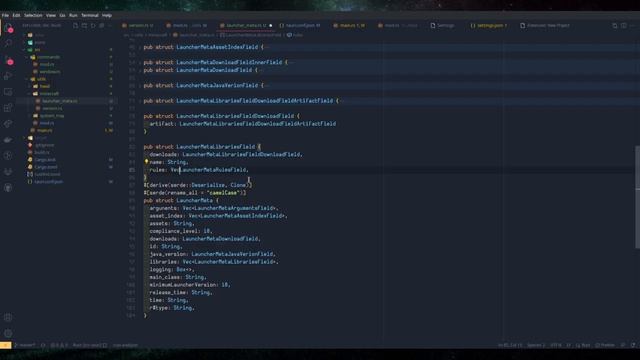
Task: Click New Folder icon in Explorer header
Action: tap(84, 25)
